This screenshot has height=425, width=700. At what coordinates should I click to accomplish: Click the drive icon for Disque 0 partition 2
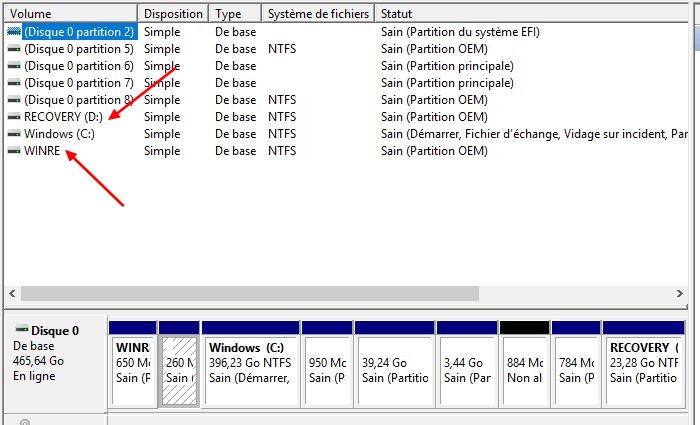[14, 32]
